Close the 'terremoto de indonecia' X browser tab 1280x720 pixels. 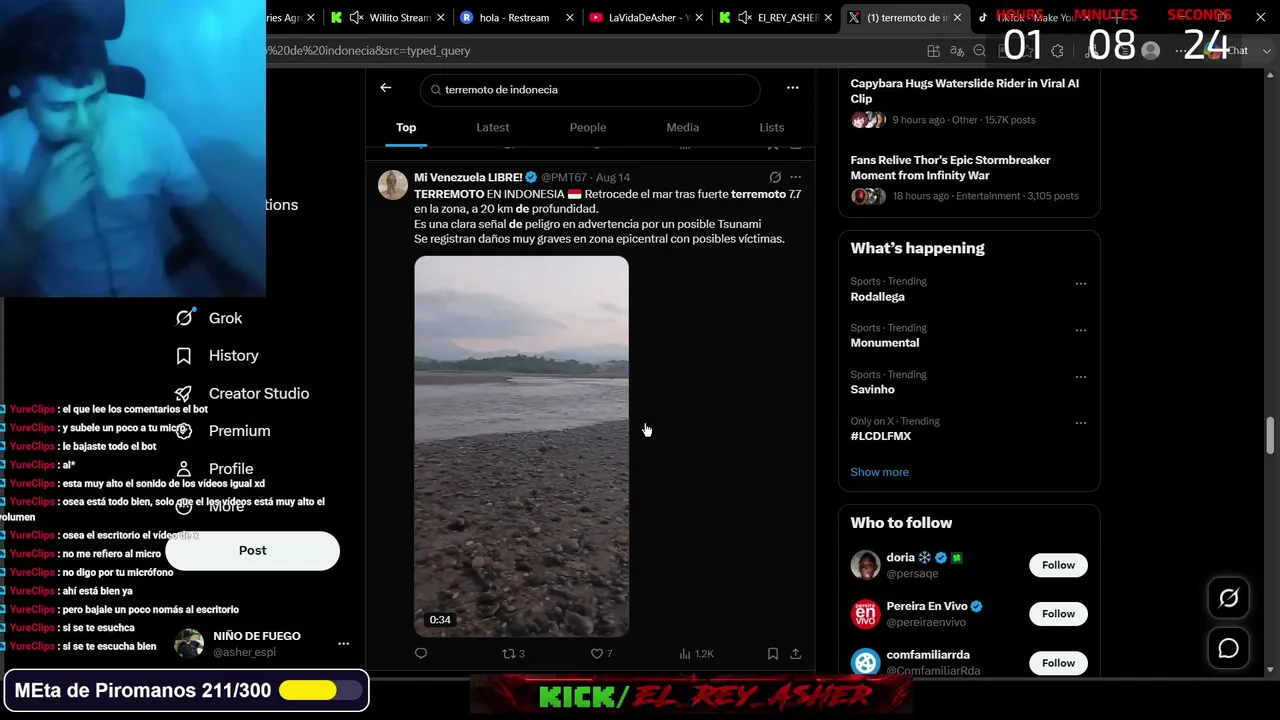958,18
